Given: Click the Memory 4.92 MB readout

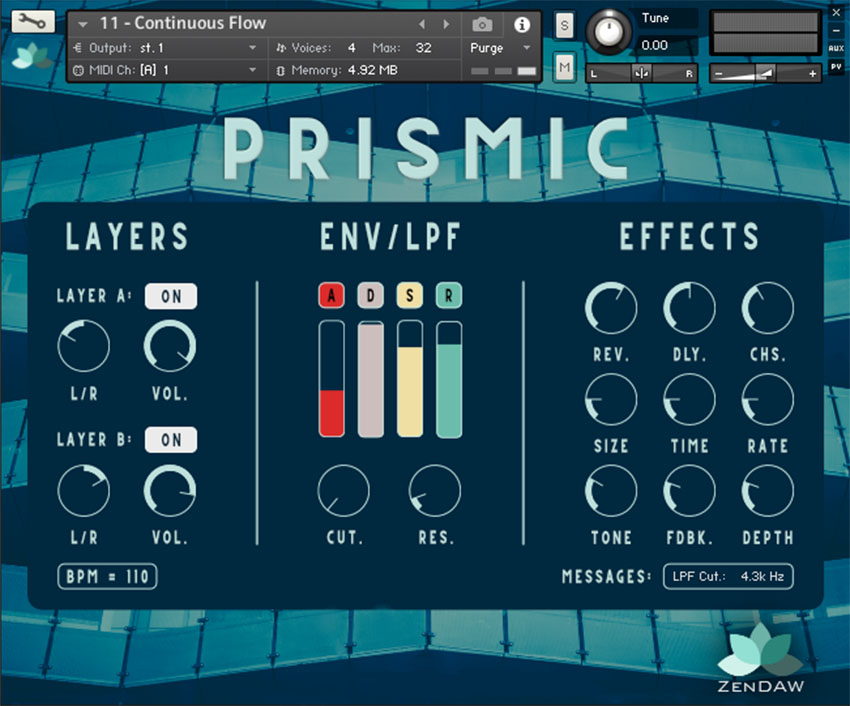Looking at the screenshot, I should click(x=372, y=70).
